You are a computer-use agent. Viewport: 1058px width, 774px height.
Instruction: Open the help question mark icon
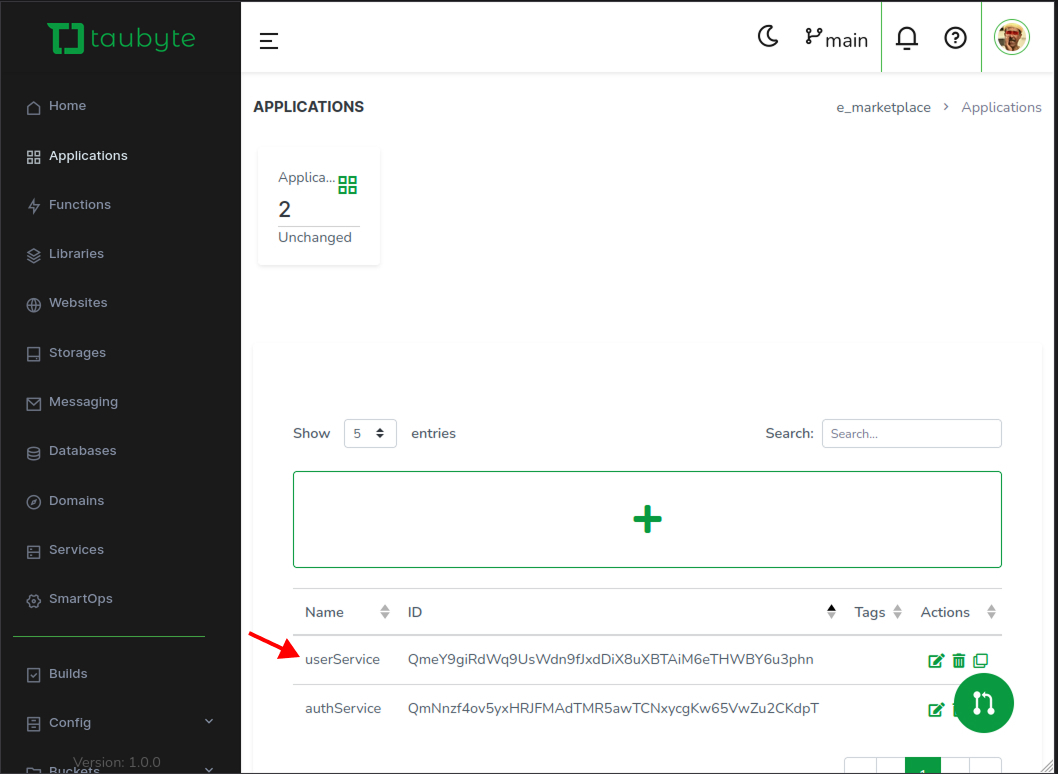tap(955, 38)
